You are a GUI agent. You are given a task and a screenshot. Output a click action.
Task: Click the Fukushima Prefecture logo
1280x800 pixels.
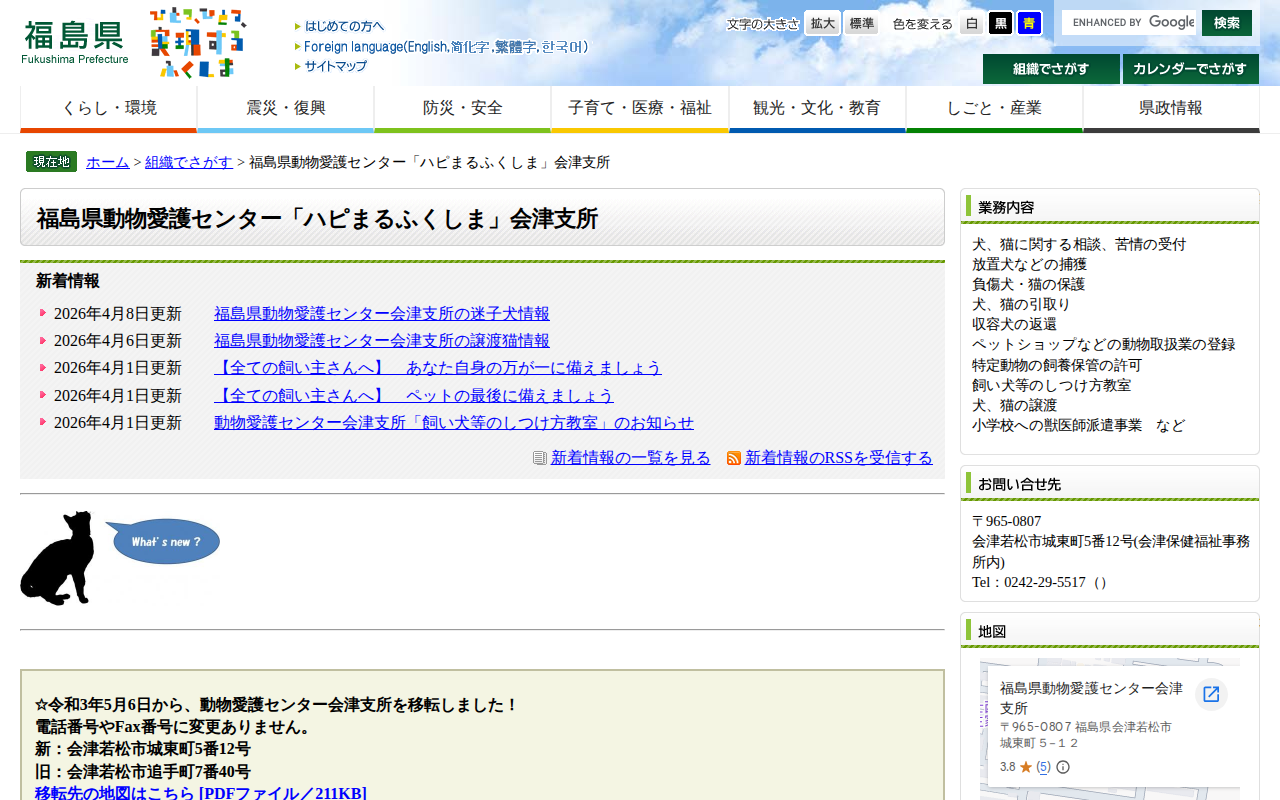(x=75, y=42)
